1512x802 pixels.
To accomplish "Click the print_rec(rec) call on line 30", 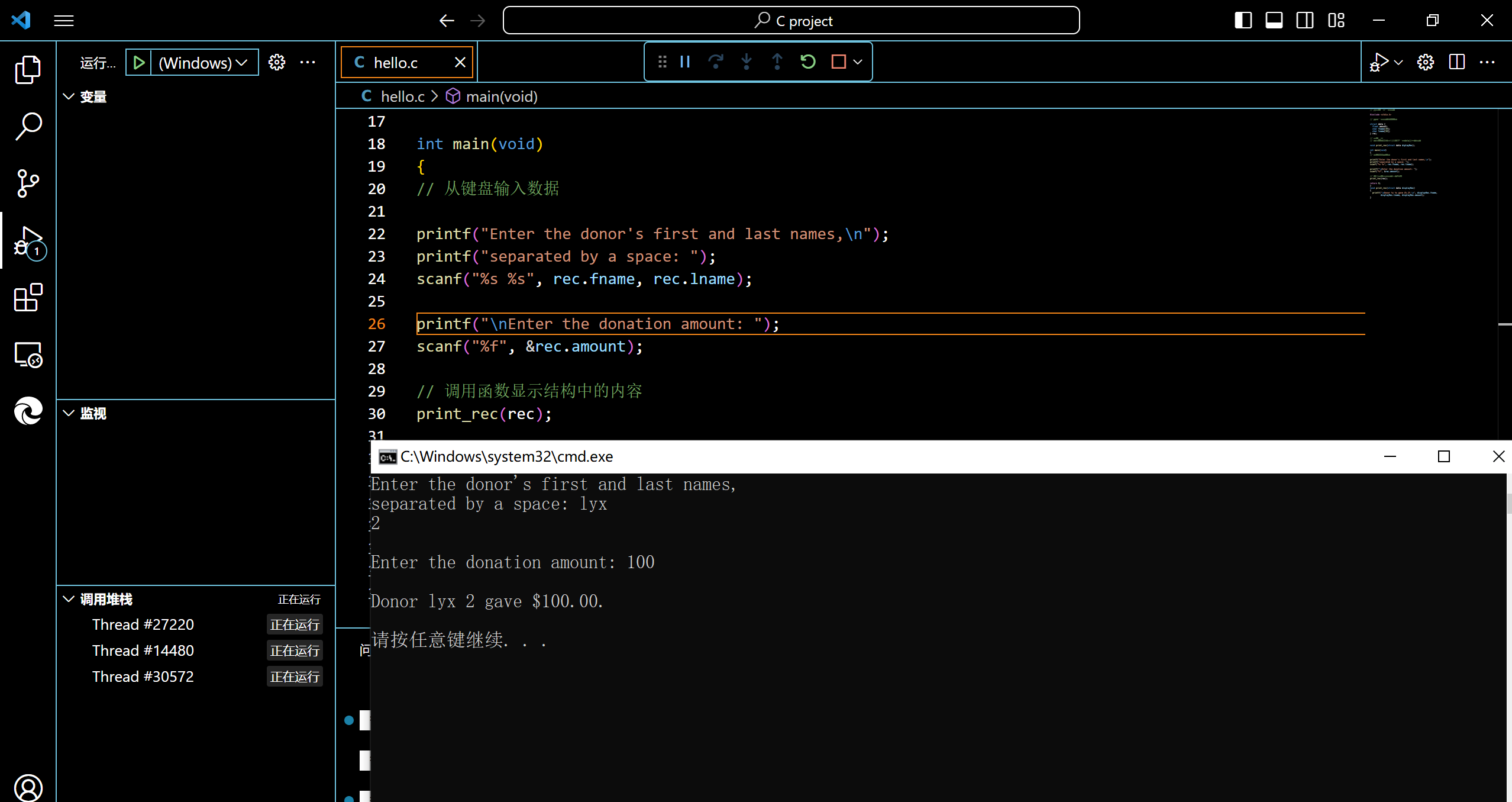I will (x=484, y=414).
